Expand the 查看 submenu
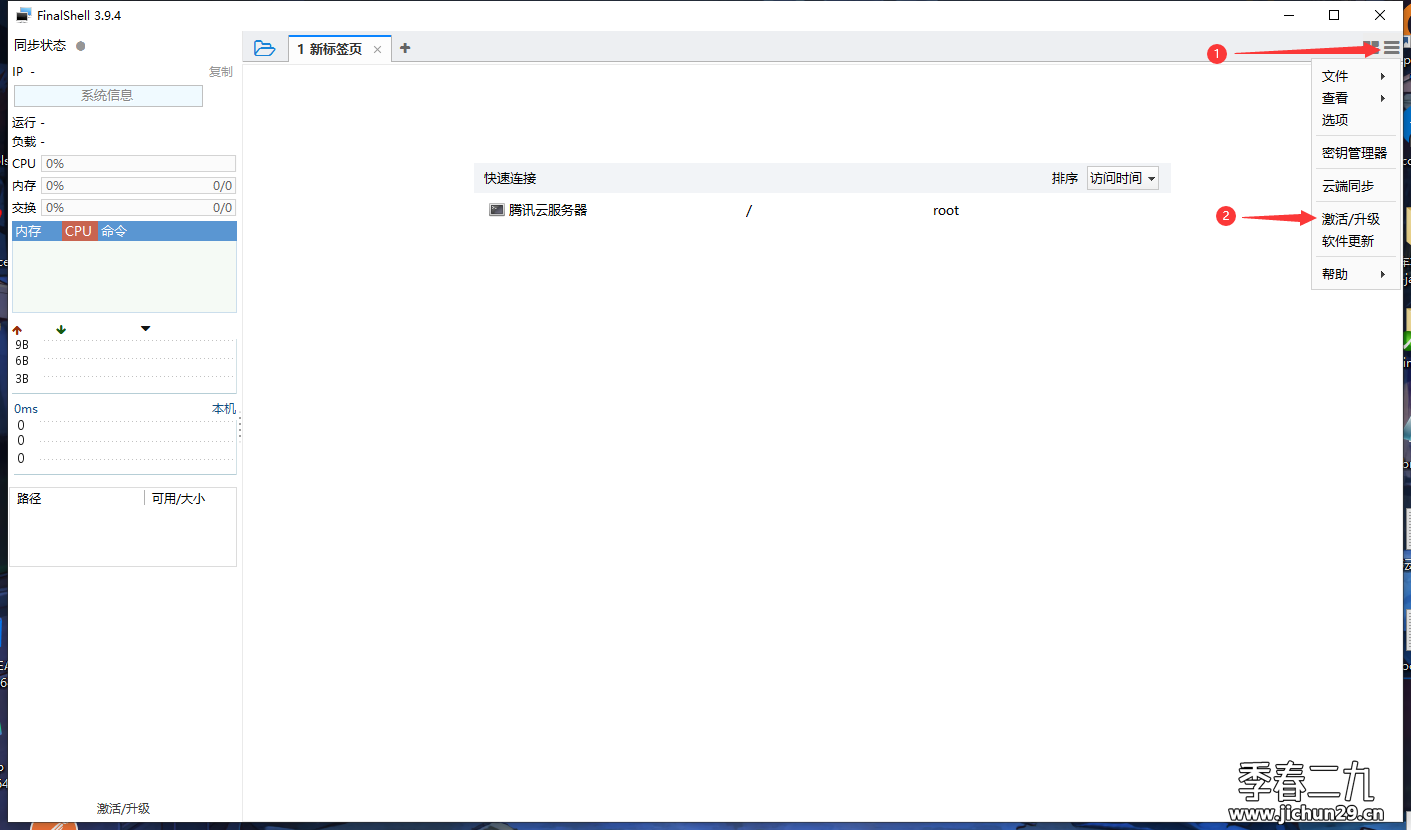This screenshot has height=830, width=1411. coord(1354,98)
